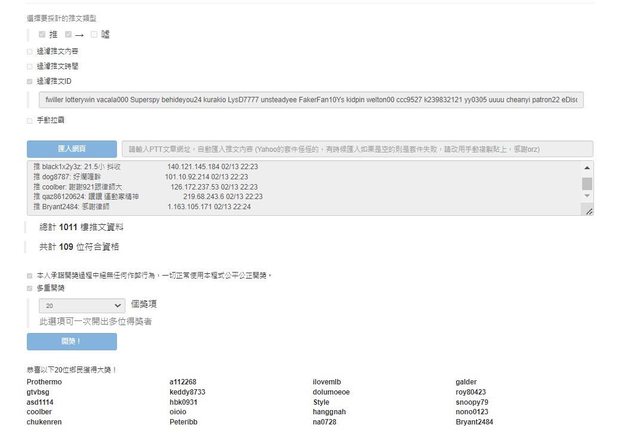Toggle the 推 push-type checkbox

42,34
